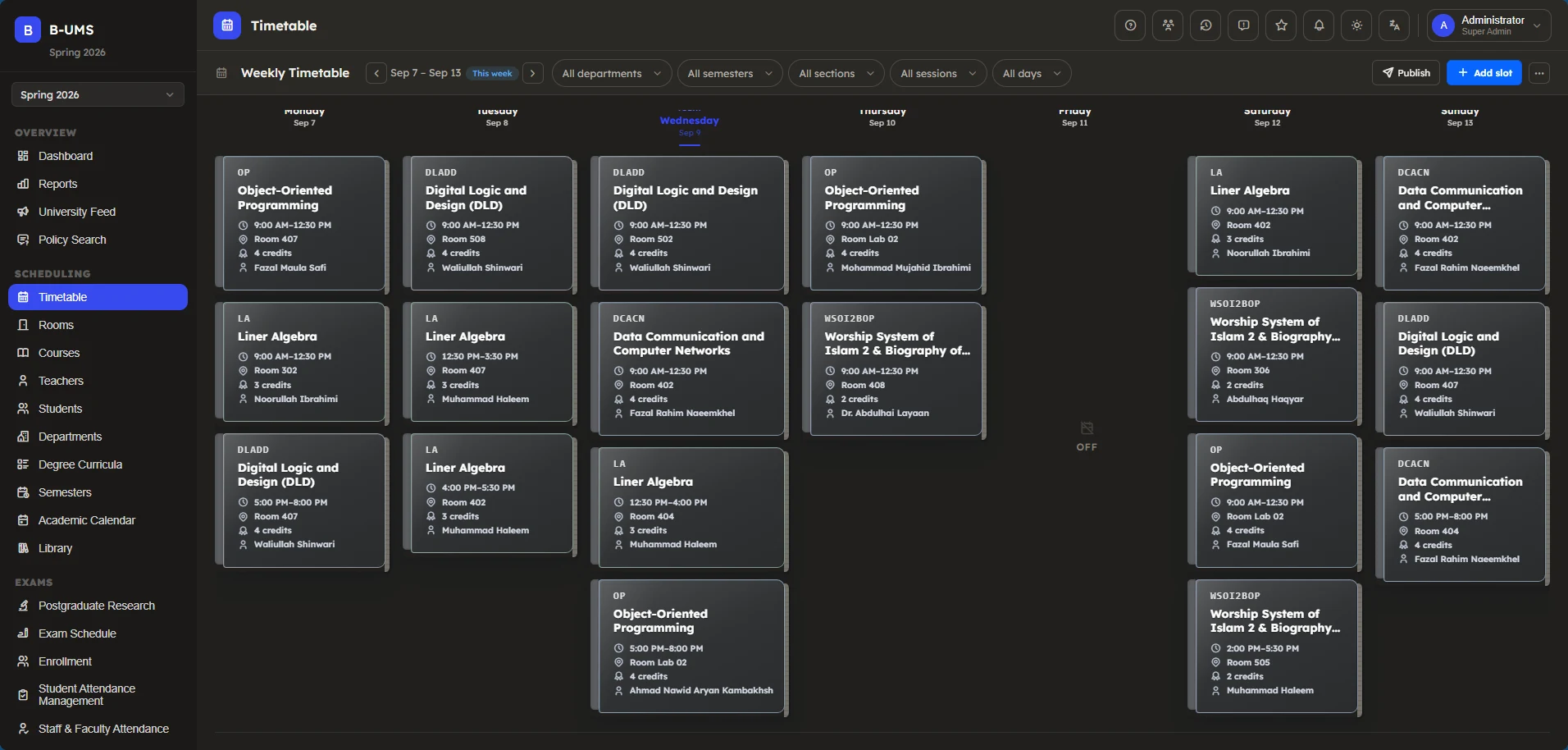Image resolution: width=1568 pixels, height=750 pixels.
Task: Open Administrator account menu
Action: coord(1488,25)
